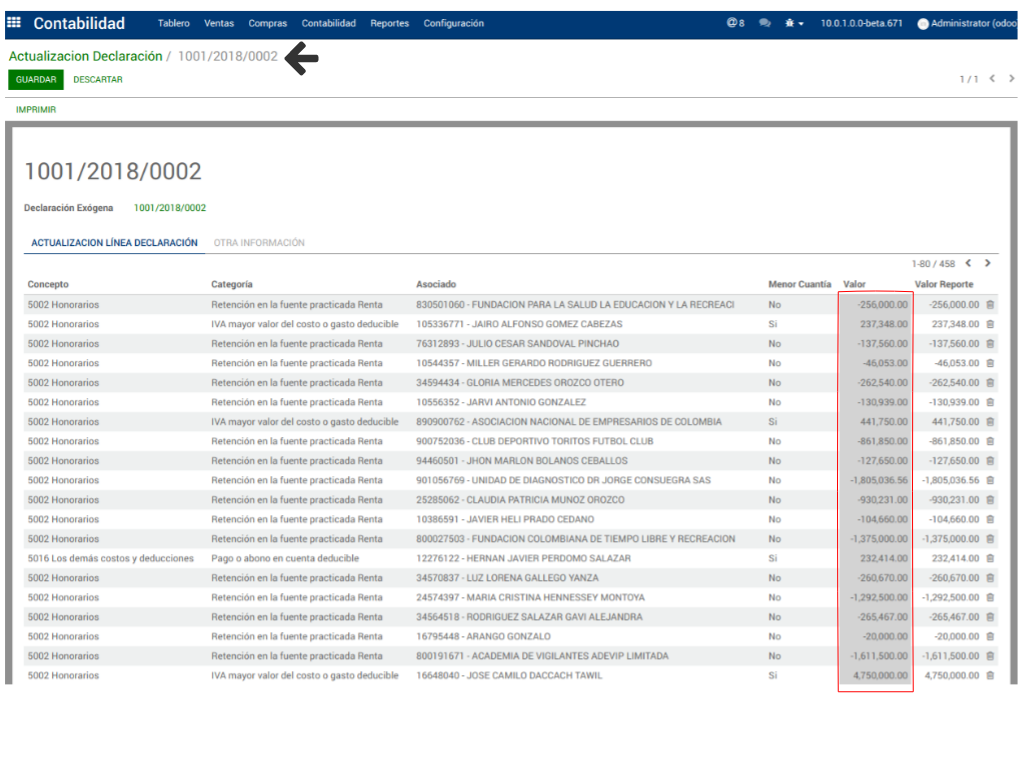Screen dimensions: 1023x767
Task: Open the Reportes menu
Action: pyautogui.click(x=389, y=23)
